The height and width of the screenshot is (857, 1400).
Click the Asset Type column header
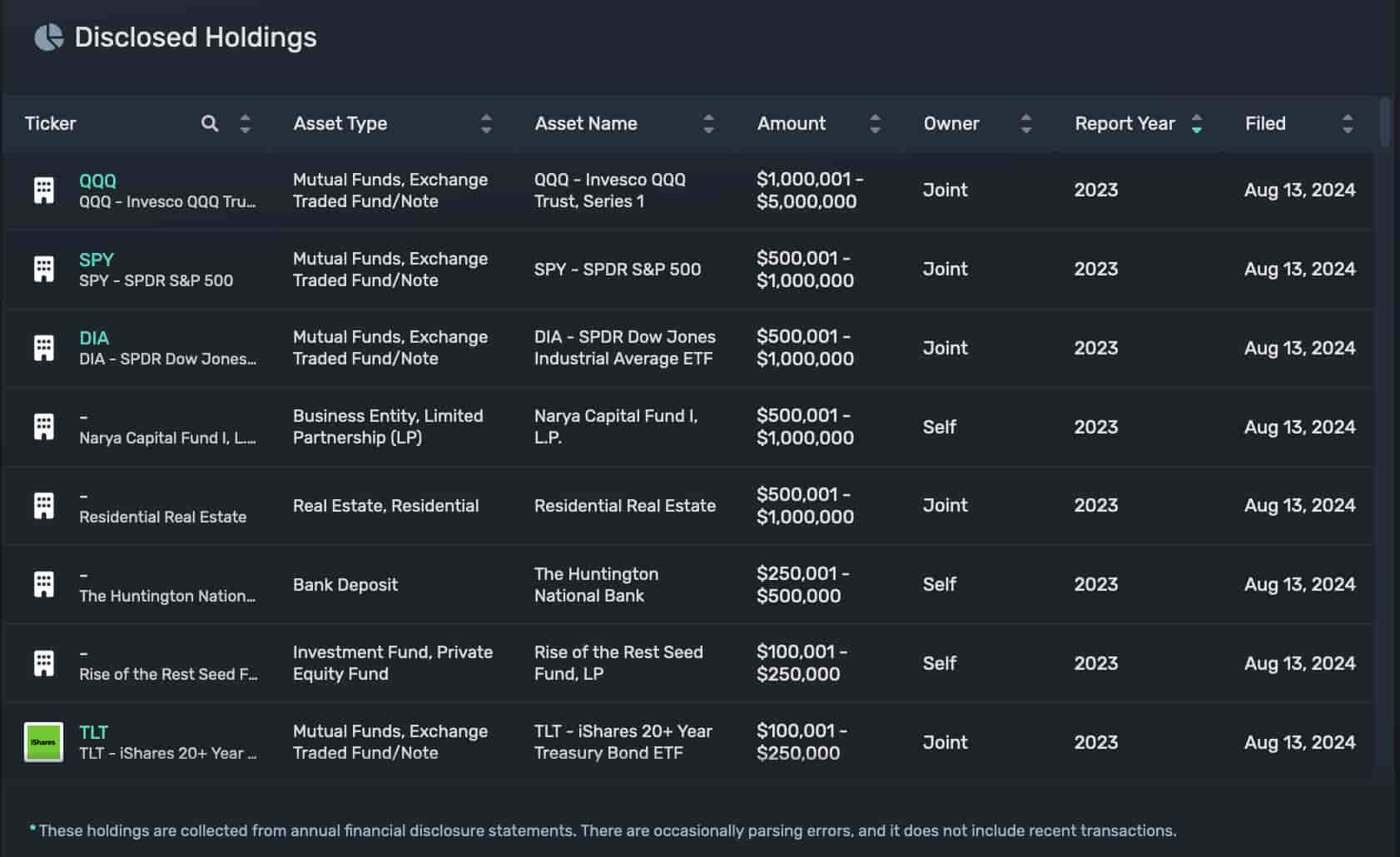pyautogui.click(x=340, y=123)
